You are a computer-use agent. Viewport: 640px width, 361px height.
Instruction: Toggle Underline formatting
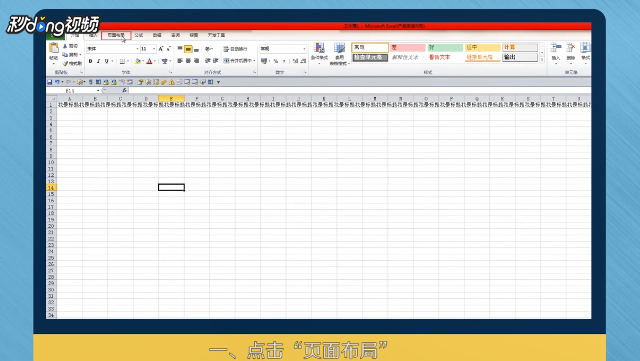107,61
